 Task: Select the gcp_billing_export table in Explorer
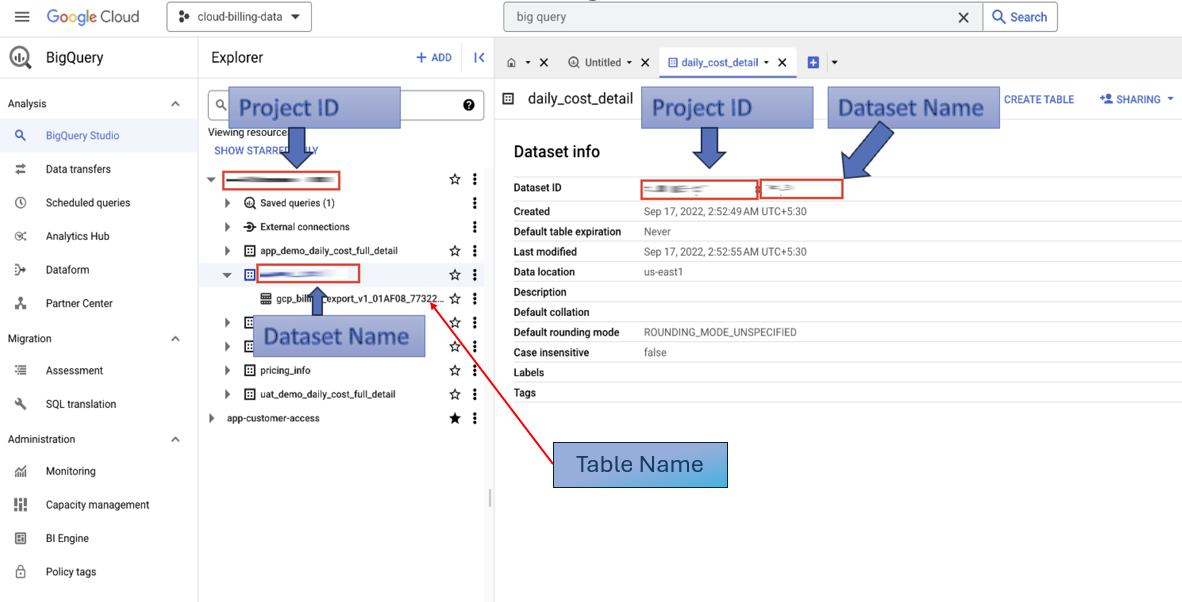[360, 298]
